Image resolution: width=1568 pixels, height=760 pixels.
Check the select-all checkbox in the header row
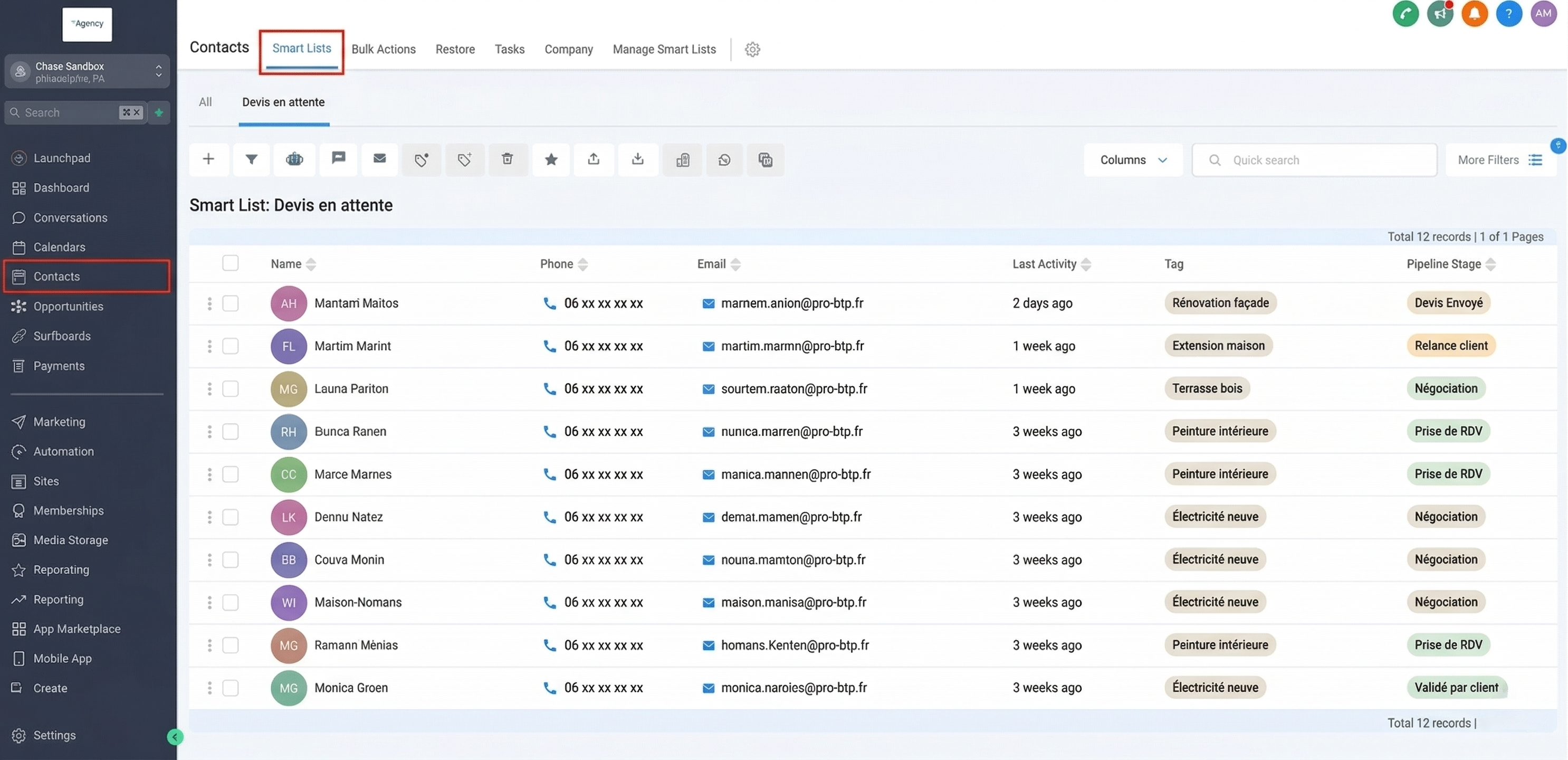(x=230, y=263)
